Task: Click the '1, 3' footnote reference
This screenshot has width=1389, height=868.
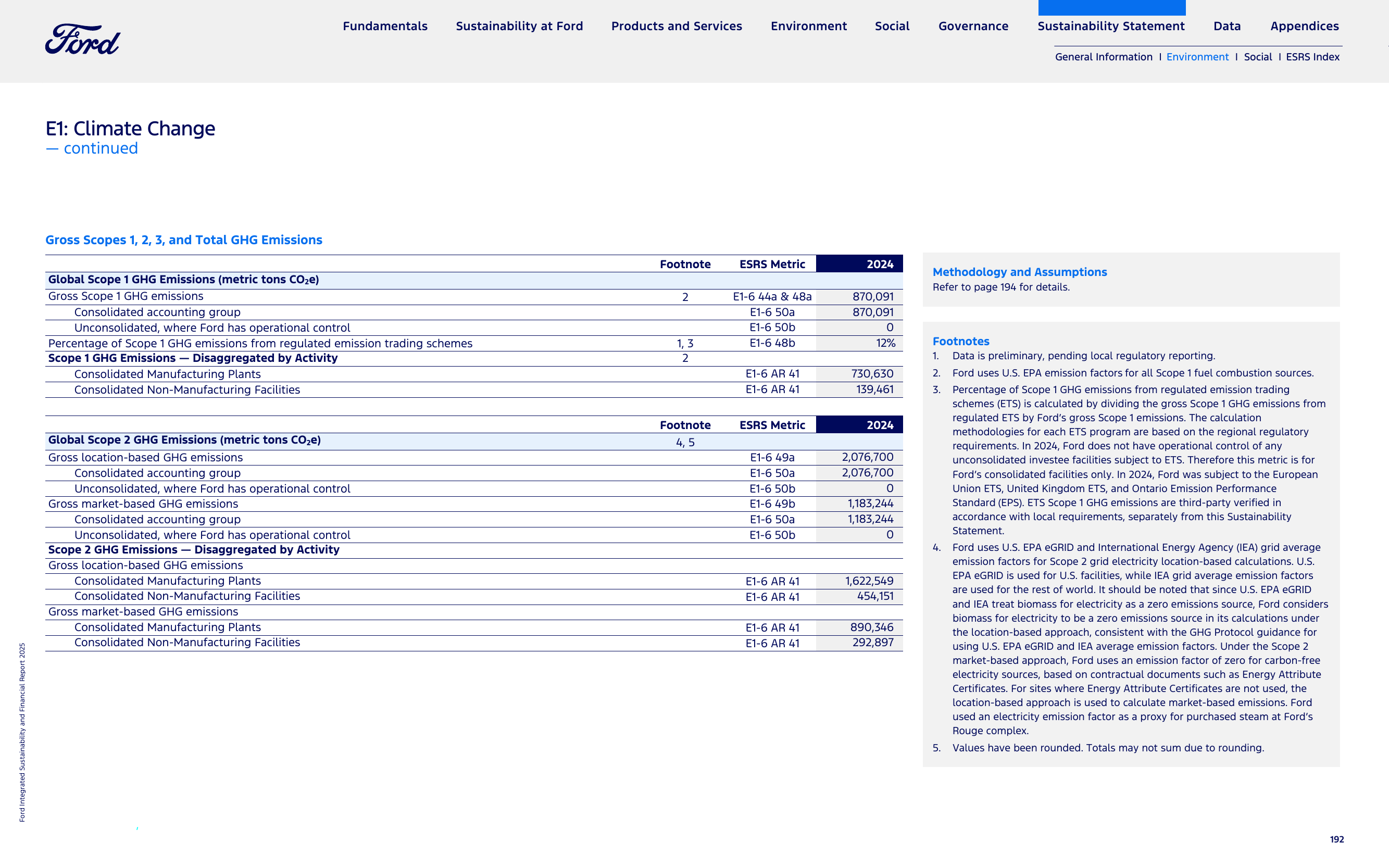Action: coord(685,343)
